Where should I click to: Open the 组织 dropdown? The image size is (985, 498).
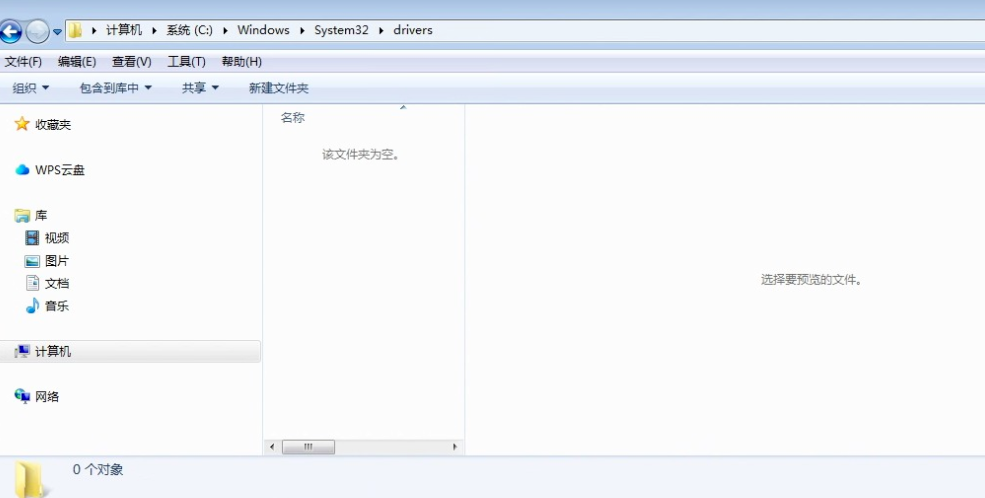coord(31,88)
